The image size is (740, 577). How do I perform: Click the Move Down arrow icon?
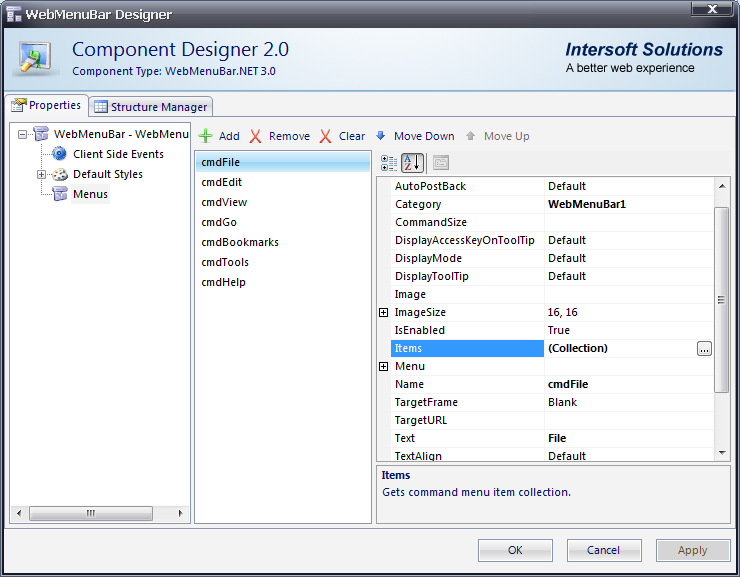(x=381, y=136)
